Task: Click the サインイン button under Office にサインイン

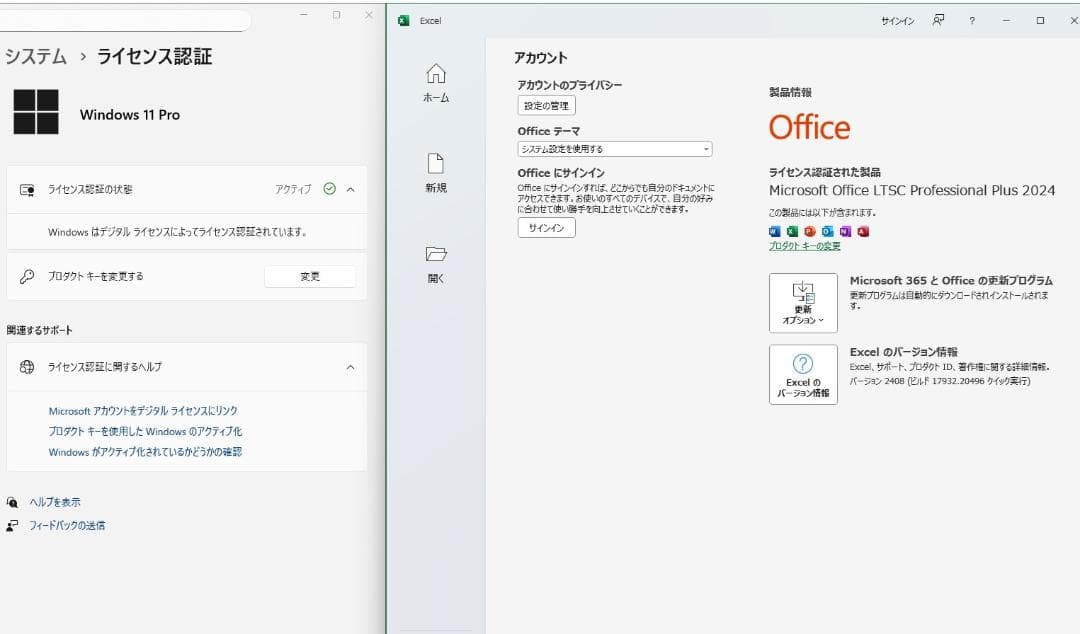Action: tap(545, 227)
